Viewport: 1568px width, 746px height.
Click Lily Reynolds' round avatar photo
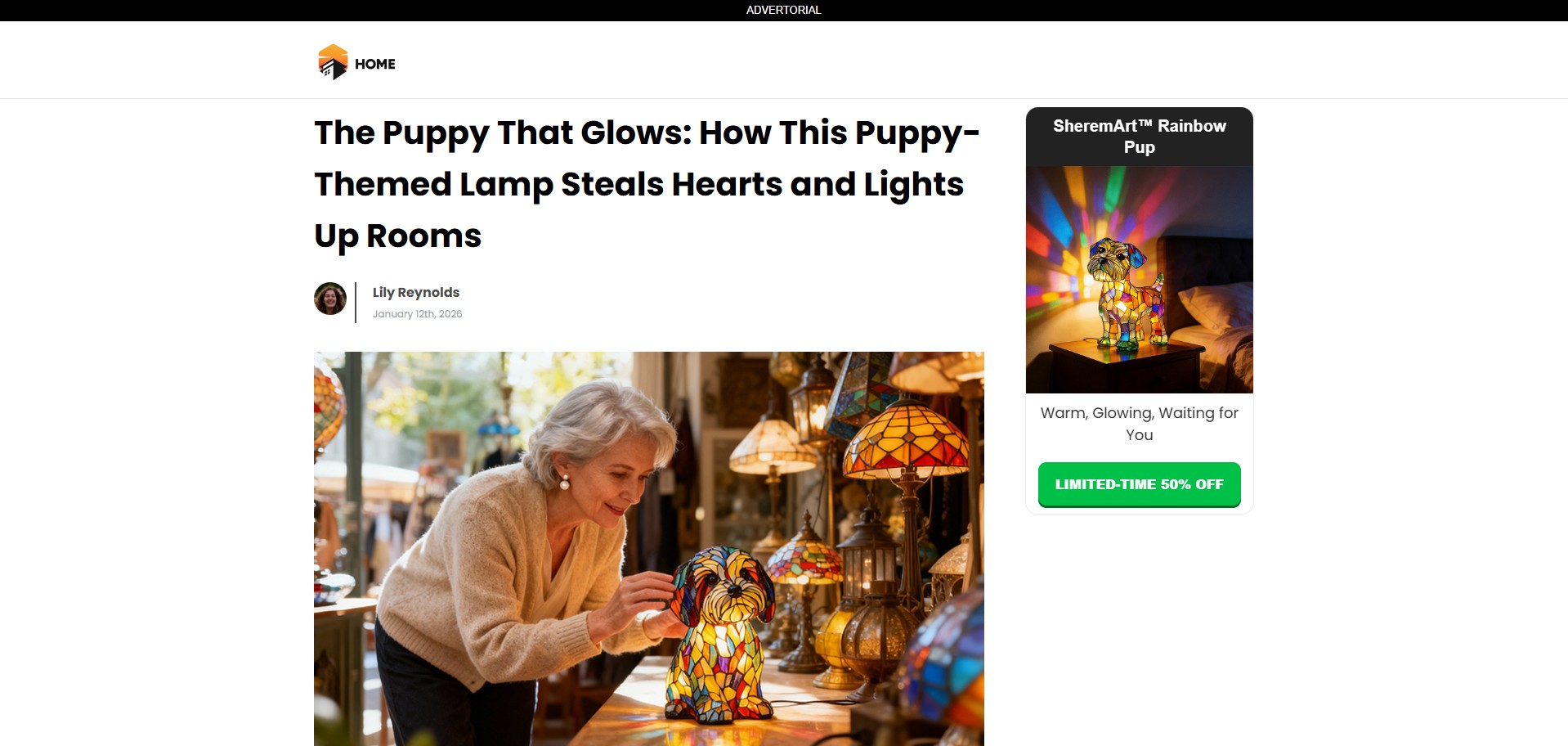[330, 299]
